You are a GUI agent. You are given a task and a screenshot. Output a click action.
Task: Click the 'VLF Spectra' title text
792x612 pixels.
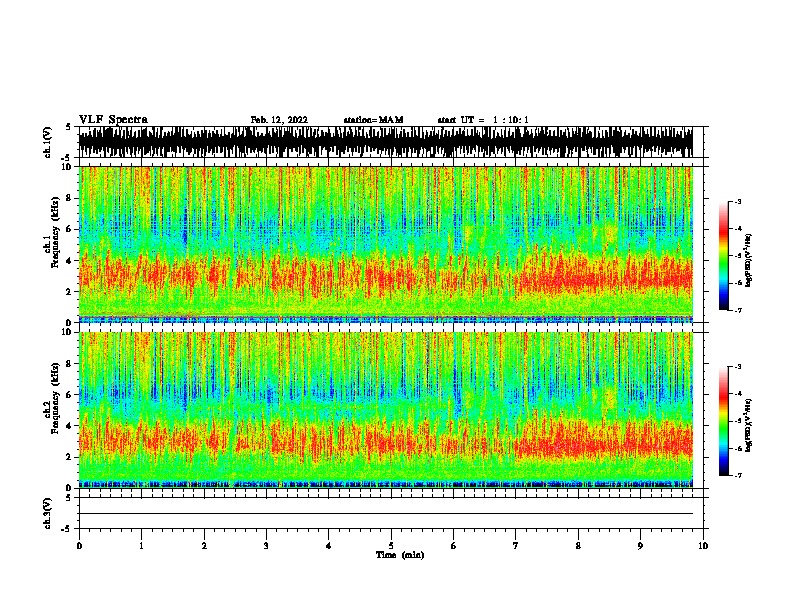[113, 120]
